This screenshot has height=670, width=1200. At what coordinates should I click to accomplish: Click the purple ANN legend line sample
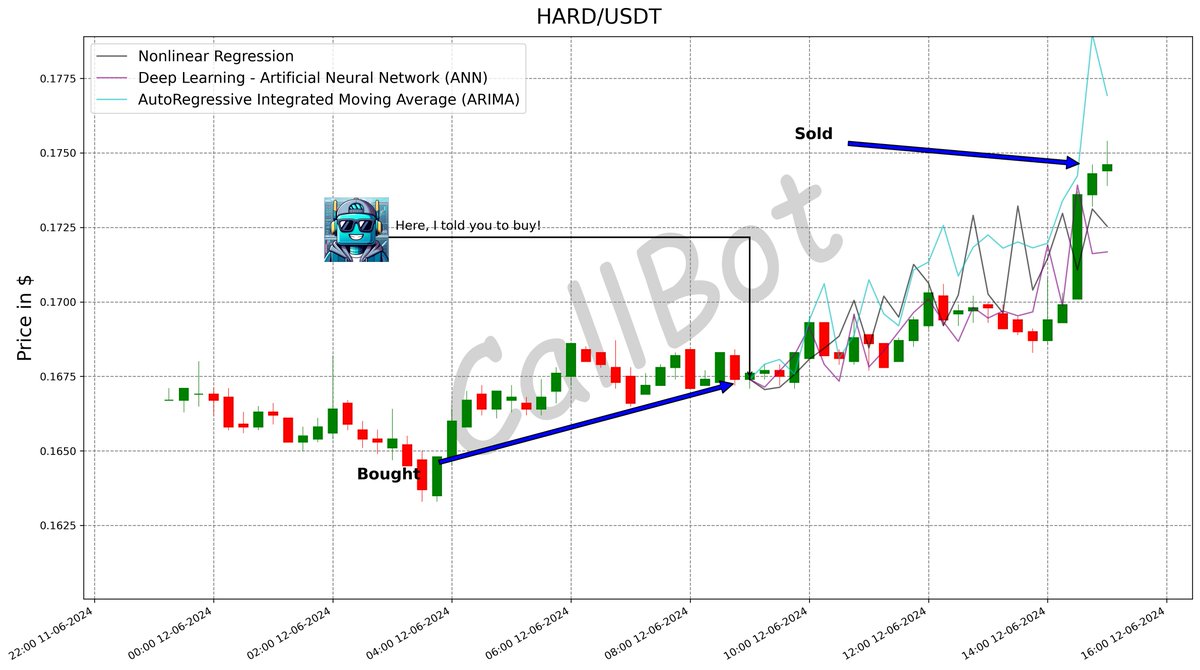(112, 78)
